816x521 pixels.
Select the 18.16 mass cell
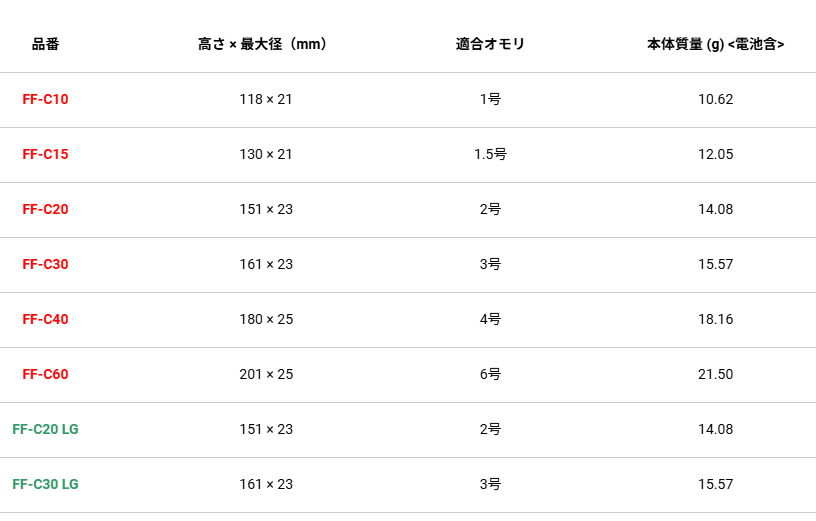(x=716, y=320)
